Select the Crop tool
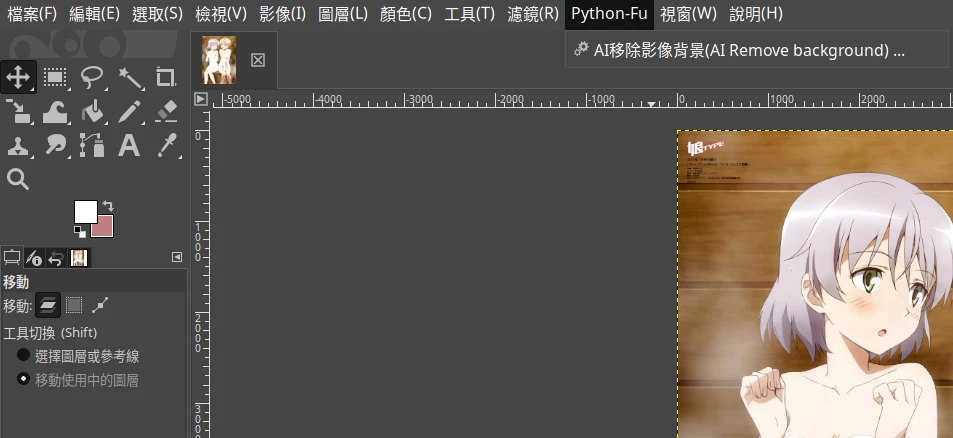 [166, 77]
